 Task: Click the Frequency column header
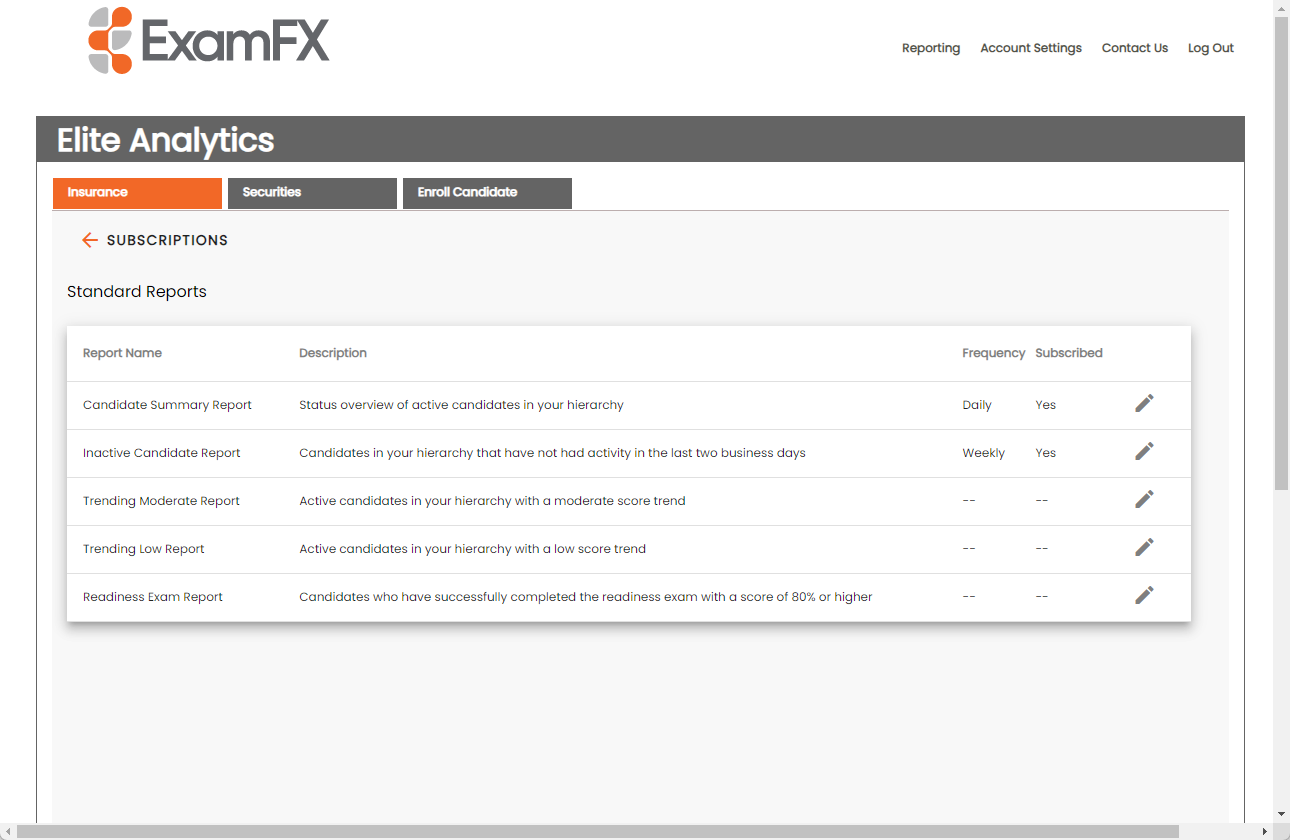993,353
